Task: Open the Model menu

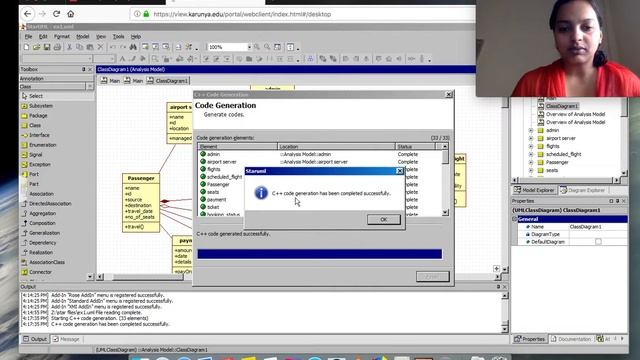Action: (x=82, y=37)
